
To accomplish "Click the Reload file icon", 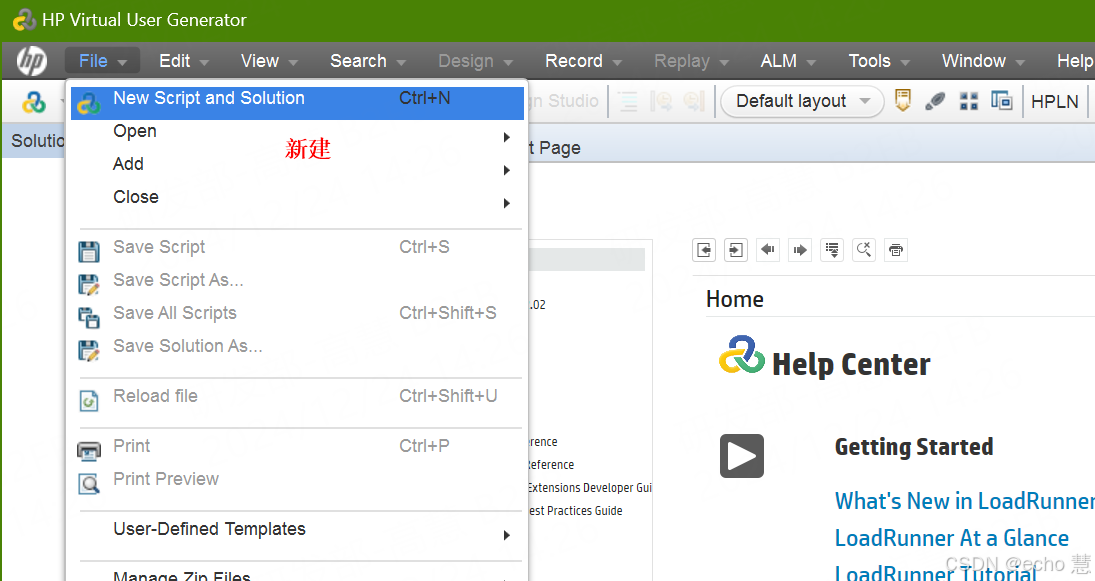I will coord(89,401).
